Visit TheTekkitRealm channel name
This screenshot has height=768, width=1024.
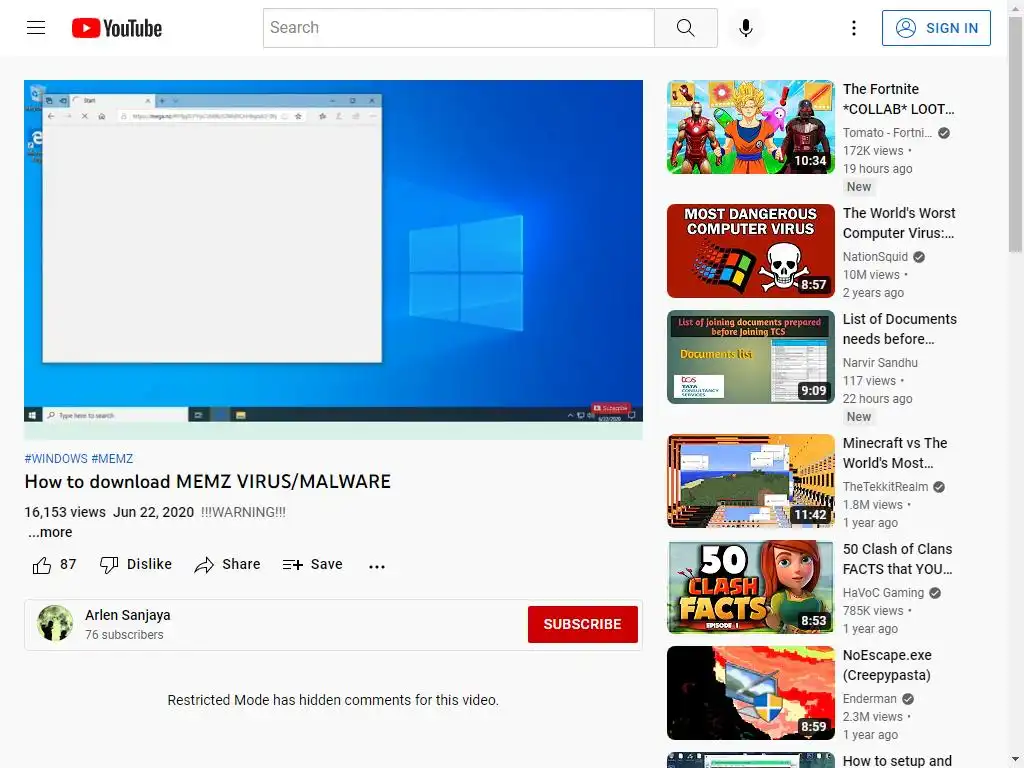885,487
